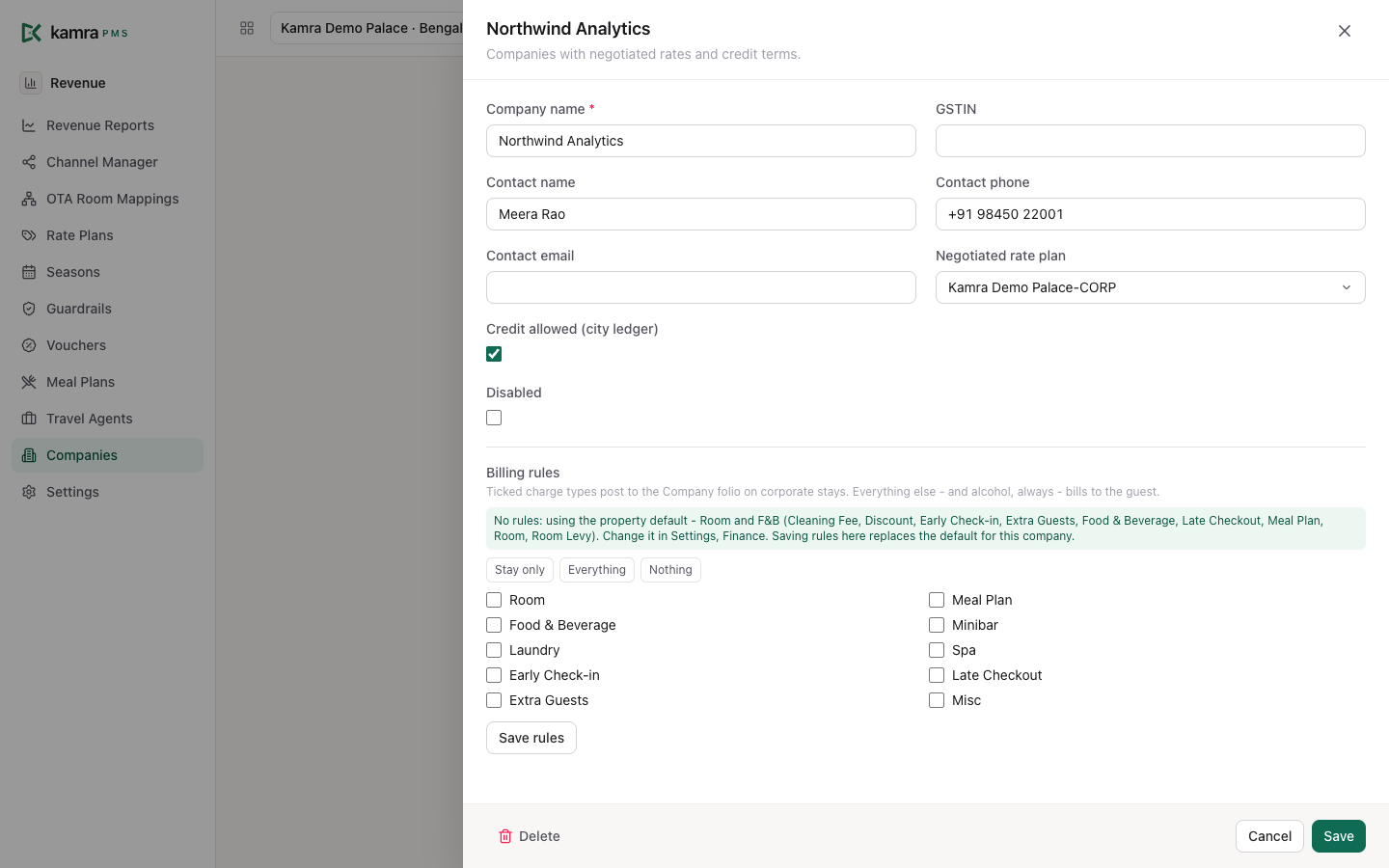Click Cancel button
This screenshot has width=1389, height=868.
(x=1269, y=836)
